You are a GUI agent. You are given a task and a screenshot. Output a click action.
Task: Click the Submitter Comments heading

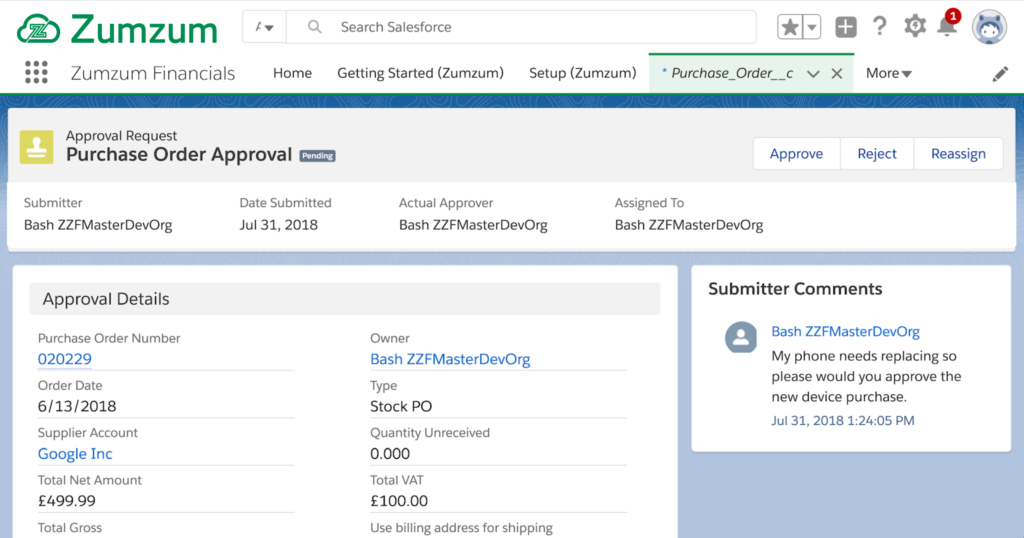(795, 289)
